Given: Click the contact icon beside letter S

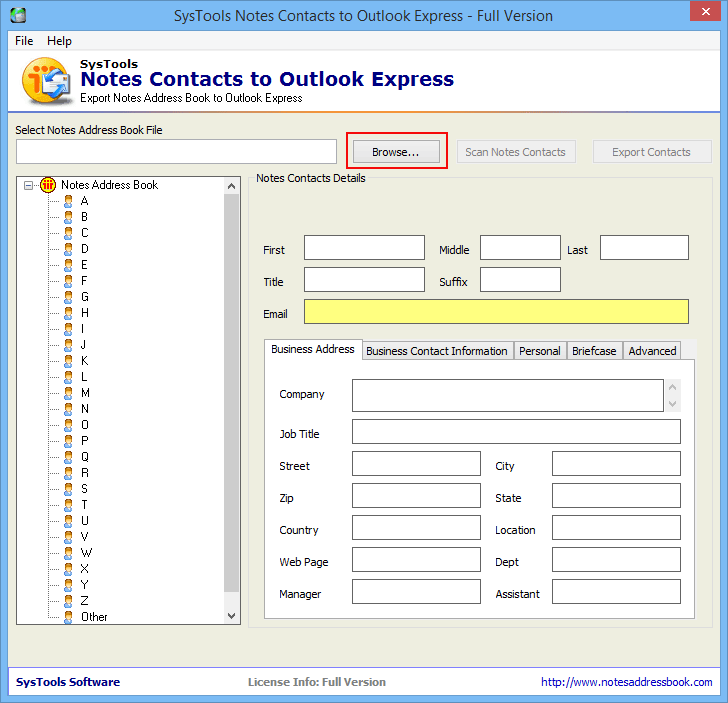Looking at the screenshot, I should click(68, 489).
